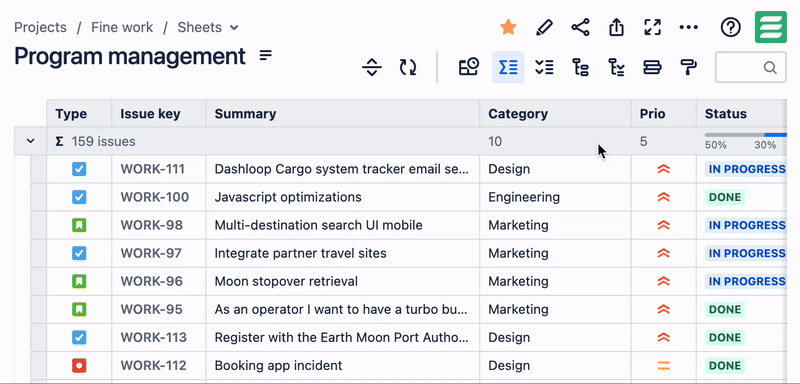Click the export upload icon

[x=617, y=27]
